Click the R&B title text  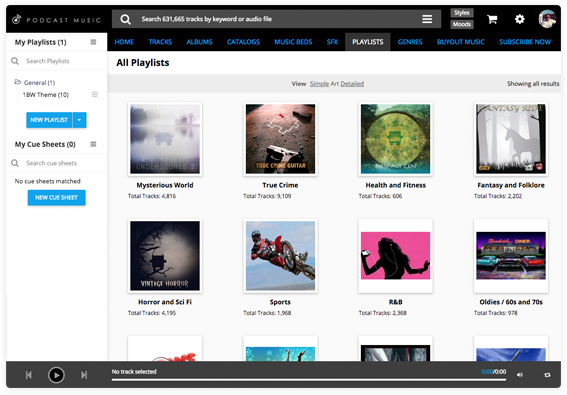[396, 302]
